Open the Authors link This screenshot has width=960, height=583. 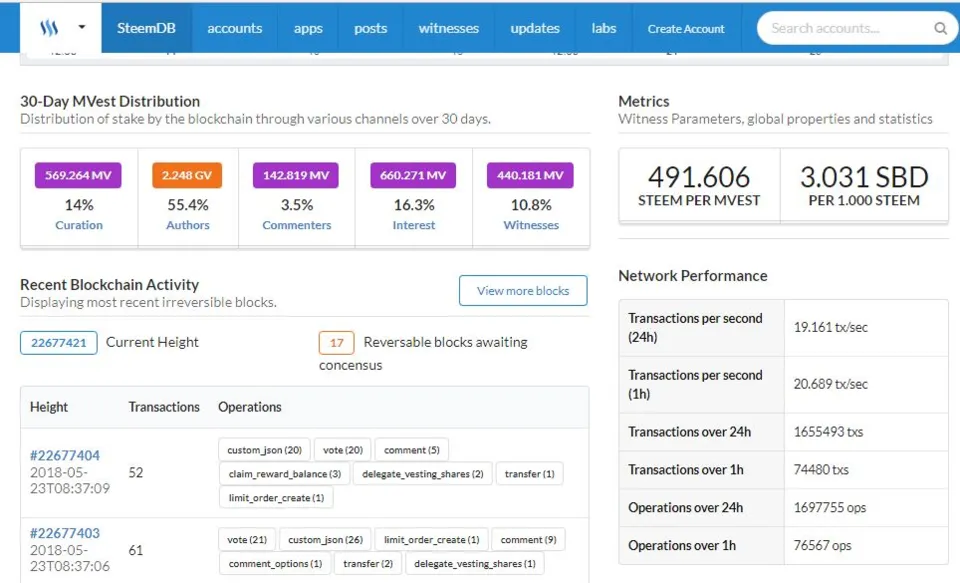click(187, 225)
